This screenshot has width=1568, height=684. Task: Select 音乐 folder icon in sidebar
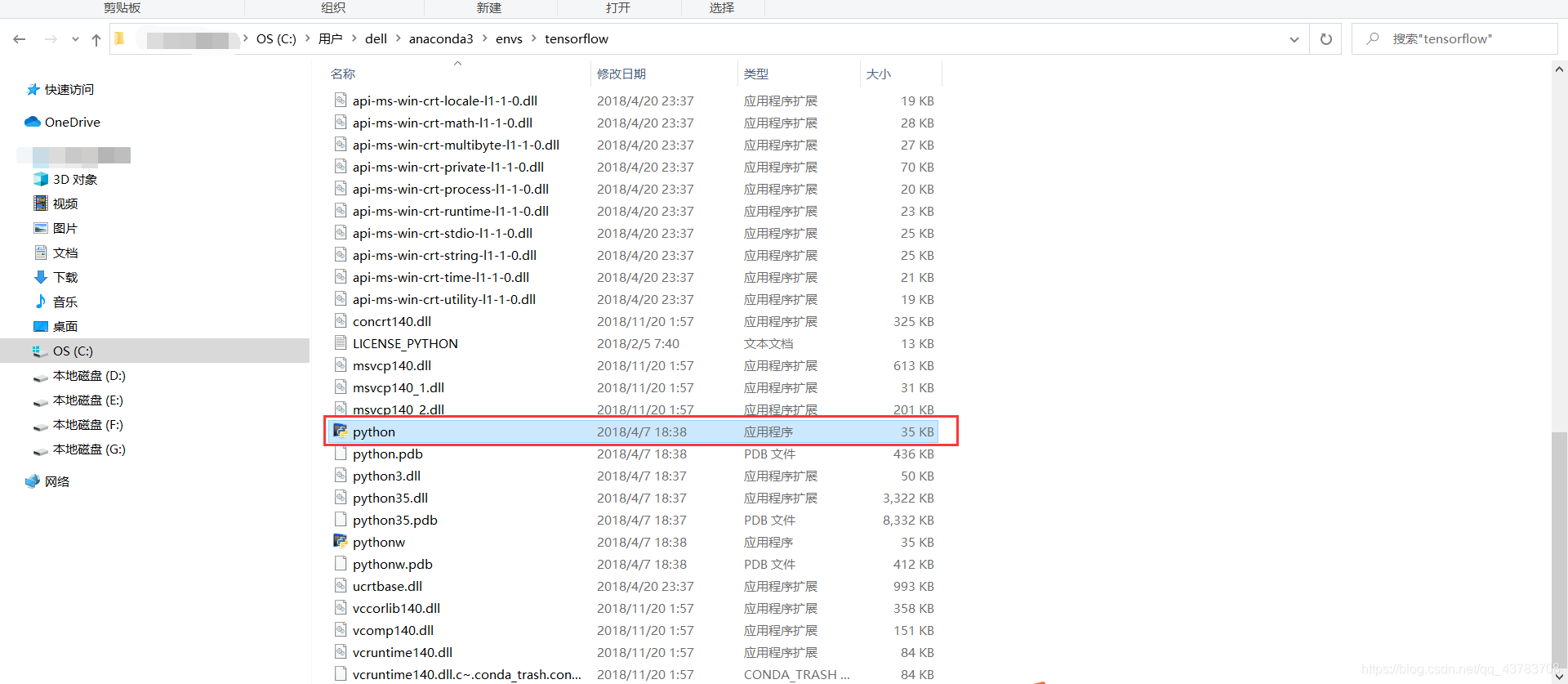pos(41,302)
